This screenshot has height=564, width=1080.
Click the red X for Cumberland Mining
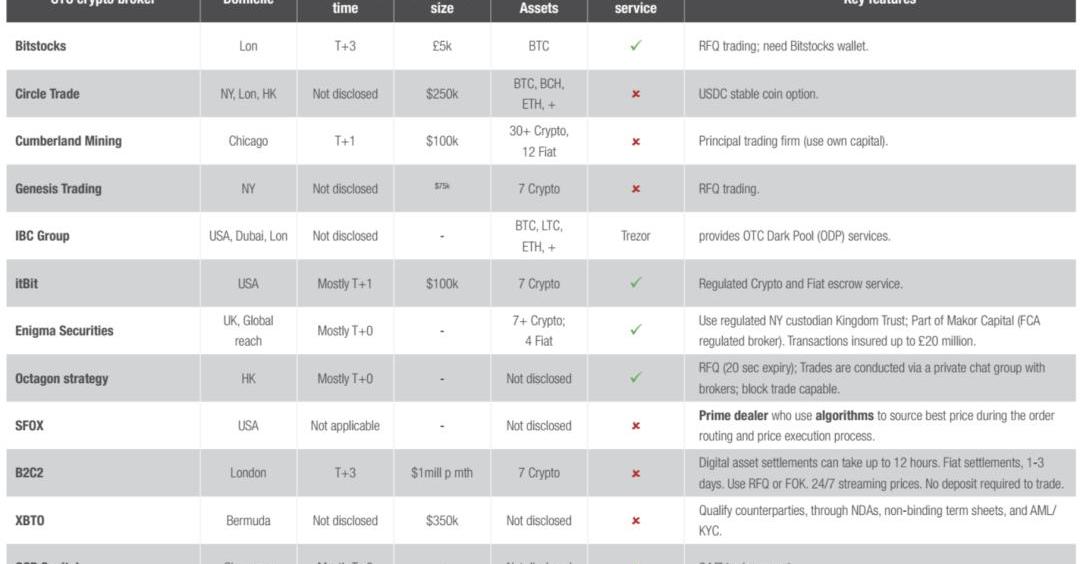point(636,142)
